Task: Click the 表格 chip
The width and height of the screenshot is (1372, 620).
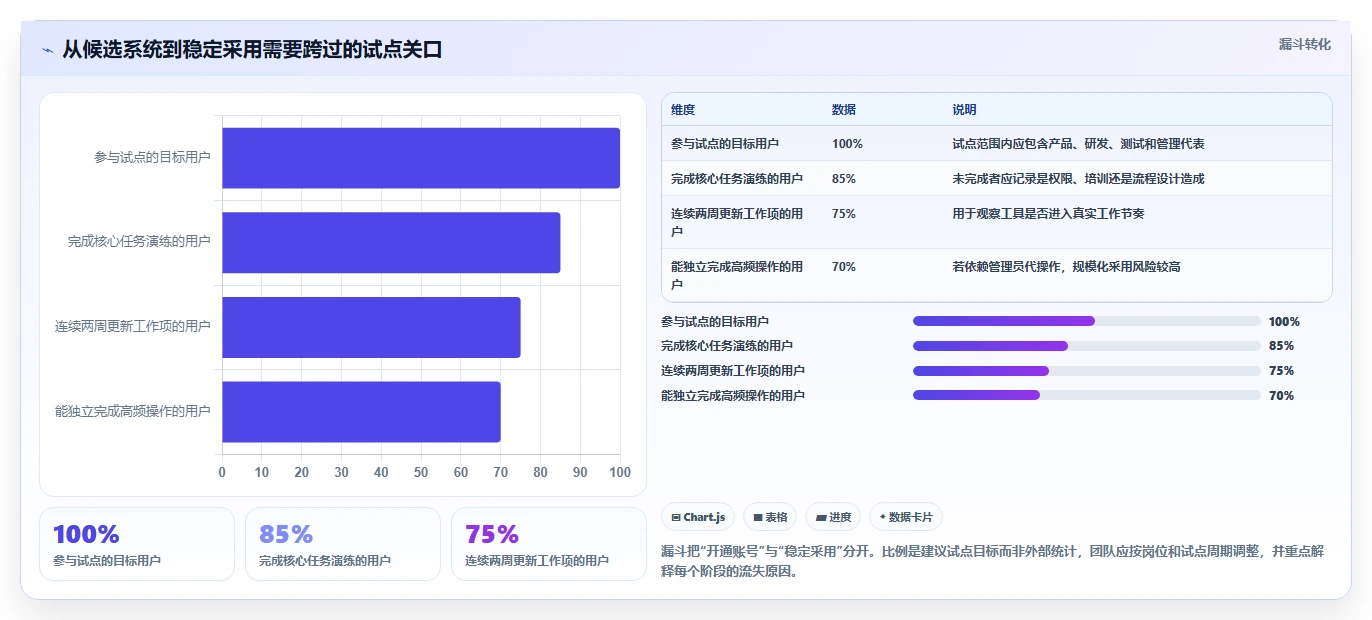Action: 770,517
